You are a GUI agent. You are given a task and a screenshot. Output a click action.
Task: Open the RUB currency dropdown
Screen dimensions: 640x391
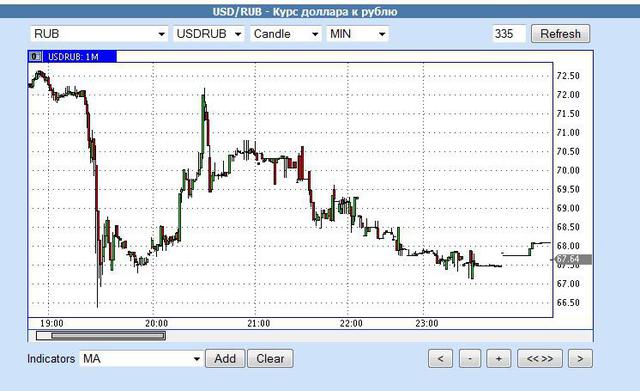click(99, 34)
